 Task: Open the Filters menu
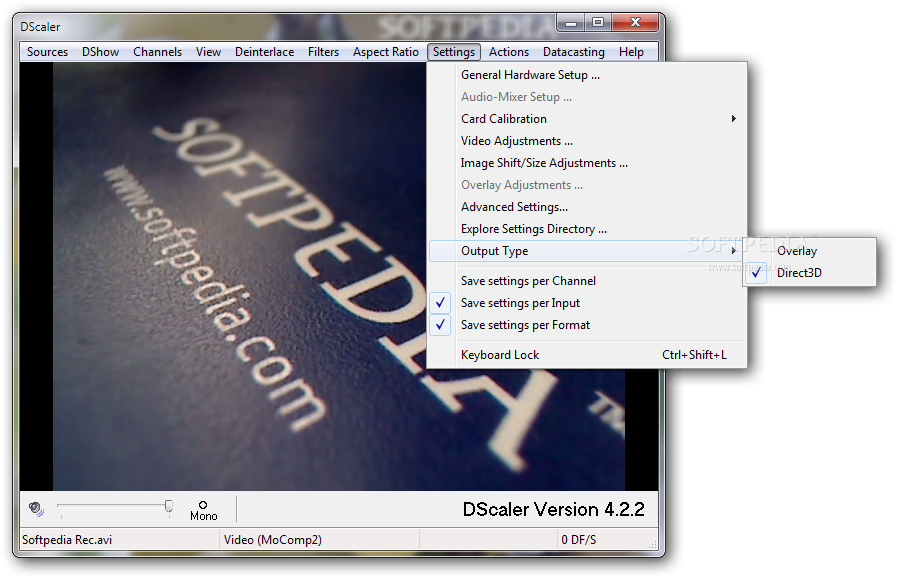(x=323, y=52)
